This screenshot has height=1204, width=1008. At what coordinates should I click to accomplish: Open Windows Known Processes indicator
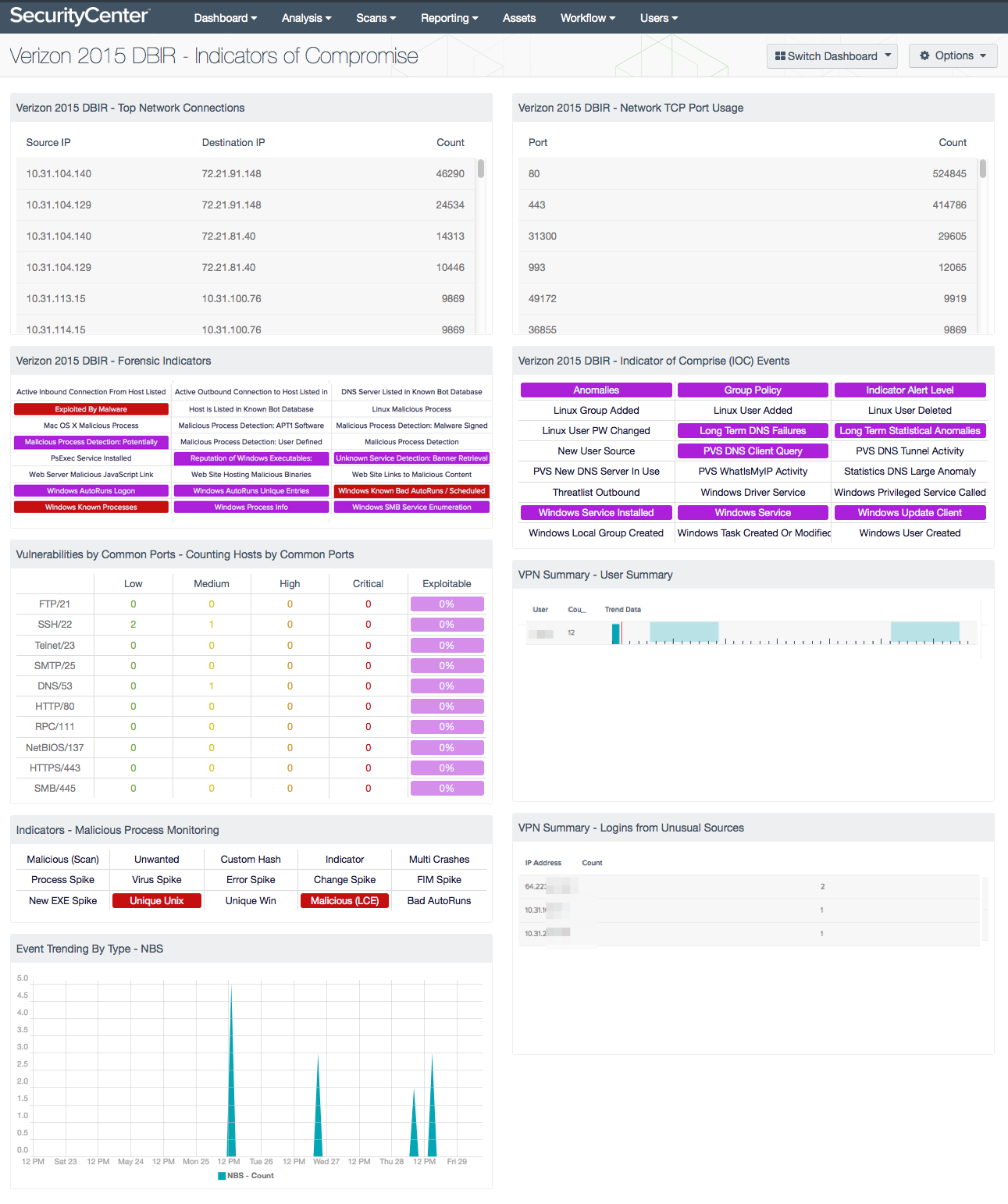(x=91, y=508)
